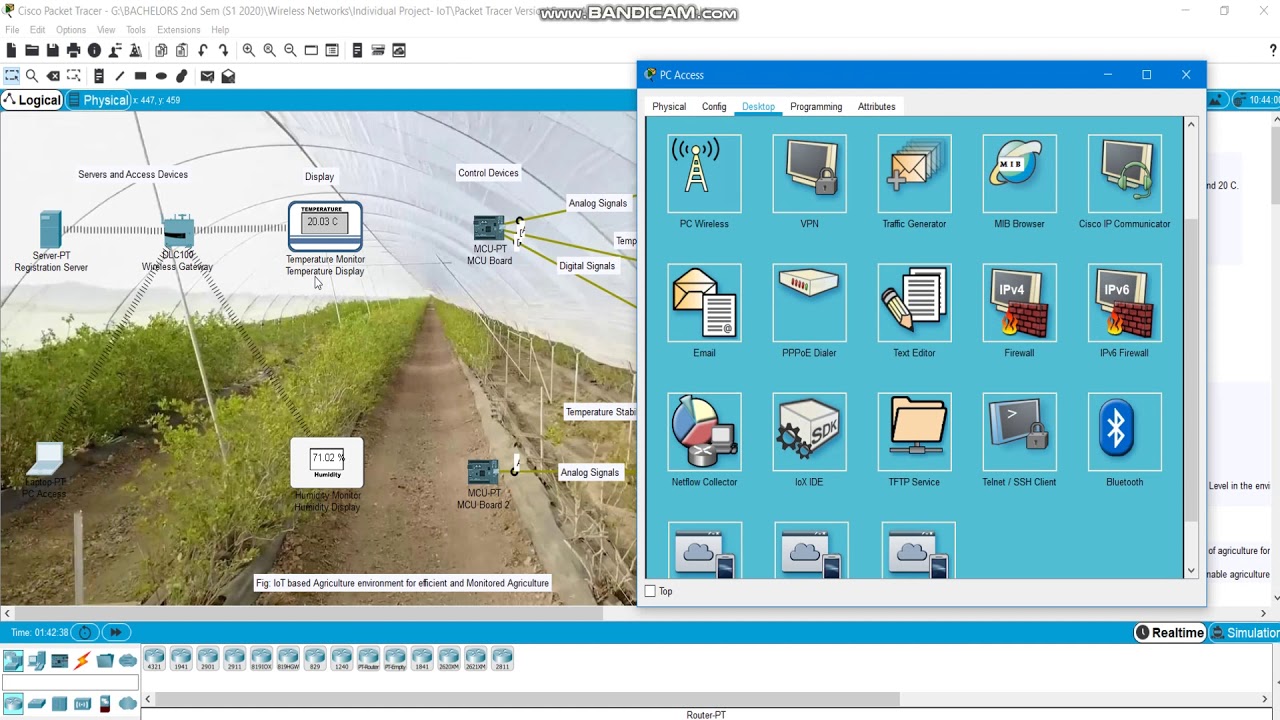Click the PC Access laptop in workspace
The width and height of the screenshot is (1280, 720).
point(46,459)
